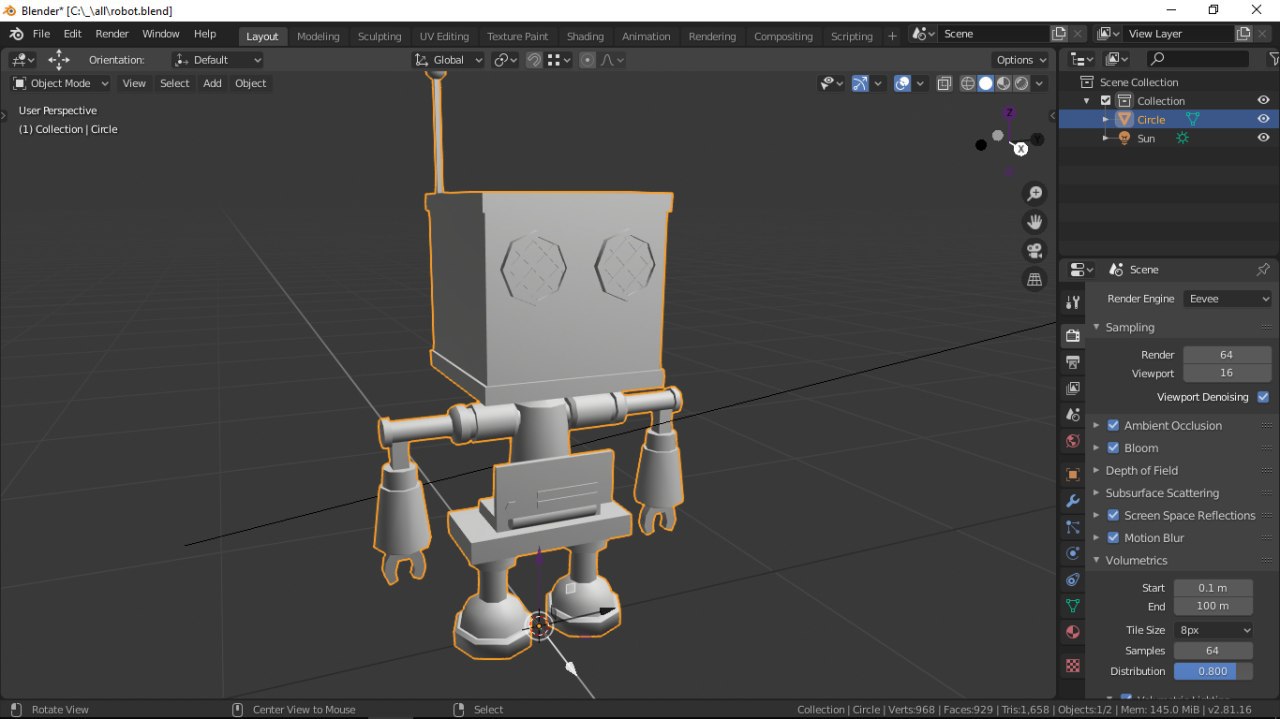Image resolution: width=1280 pixels, height=719 pixels.
Task: Toggle snapping magnet icon
Action: coord(534,60)
